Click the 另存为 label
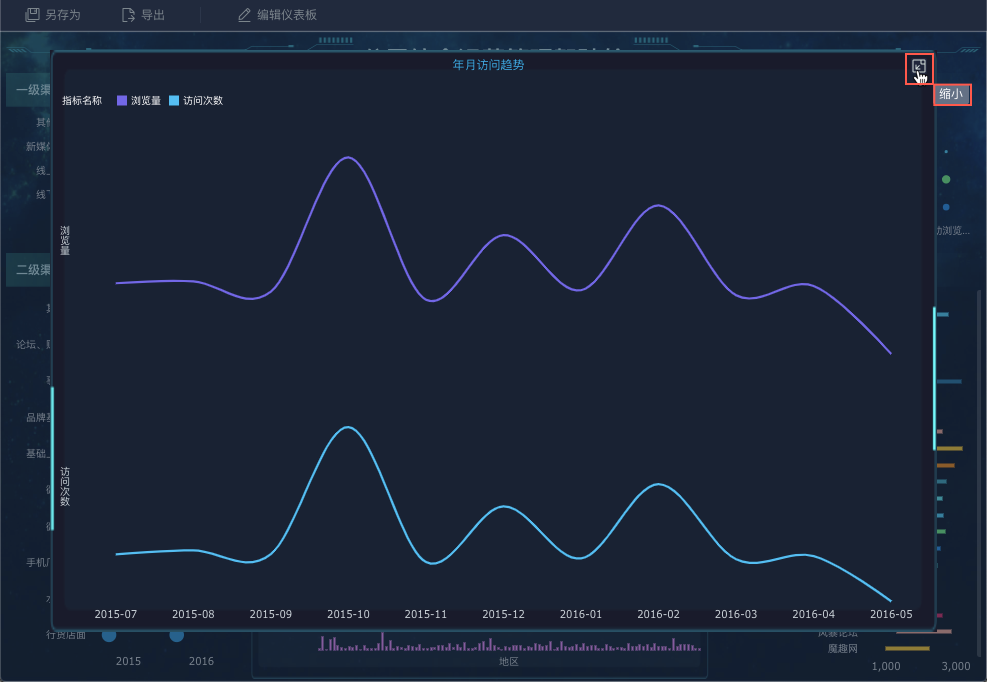 coord(62,14)
